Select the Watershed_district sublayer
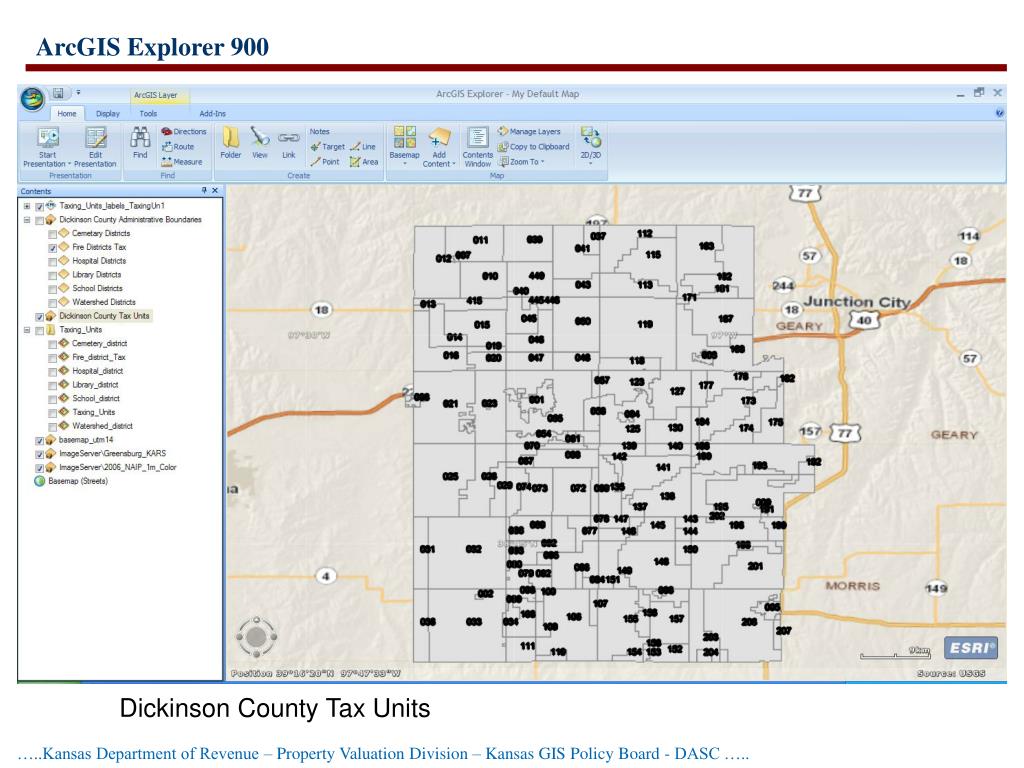Screen dimensions: 1024x768 pos(102,426)
